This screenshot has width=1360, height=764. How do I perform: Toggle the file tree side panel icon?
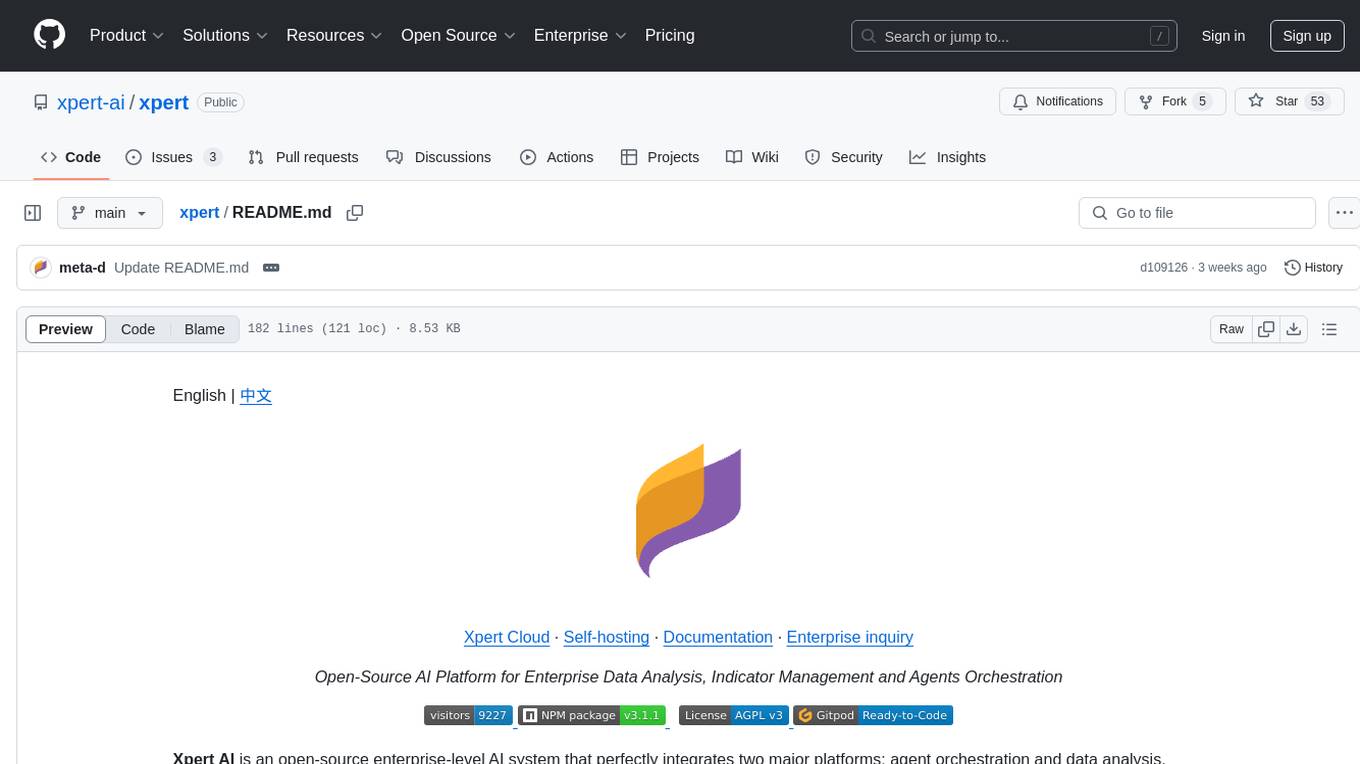click(33, 213)
